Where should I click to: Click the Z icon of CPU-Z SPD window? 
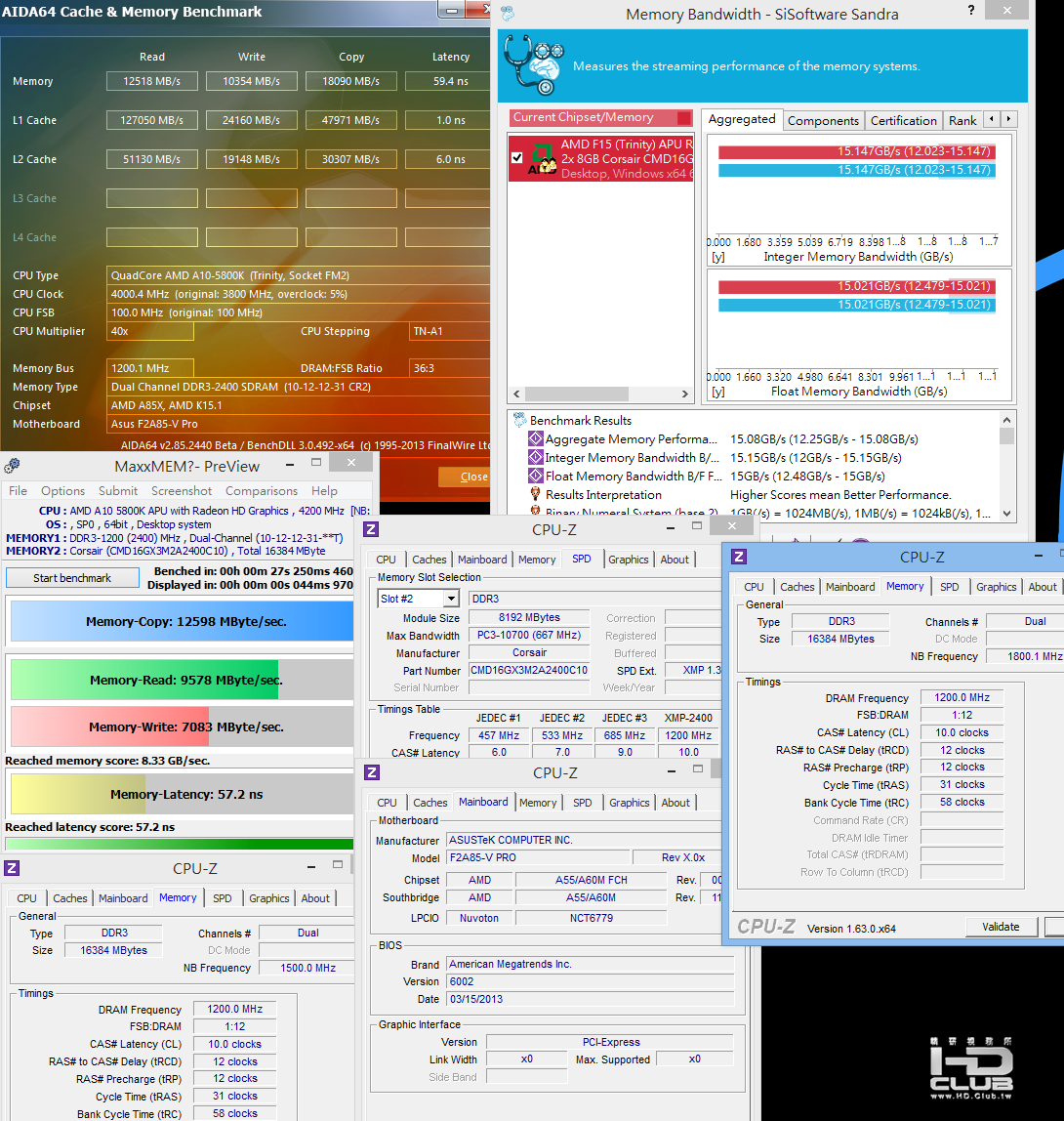tap(371, 529)
